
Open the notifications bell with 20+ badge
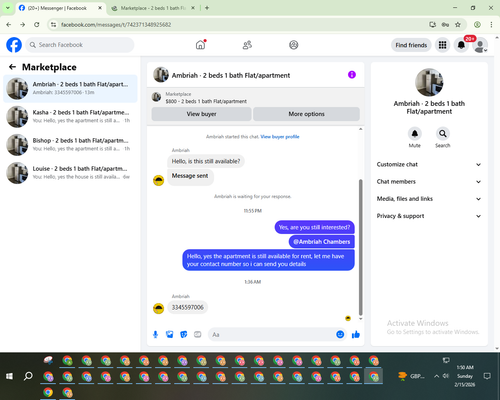(x=461, y=45)
